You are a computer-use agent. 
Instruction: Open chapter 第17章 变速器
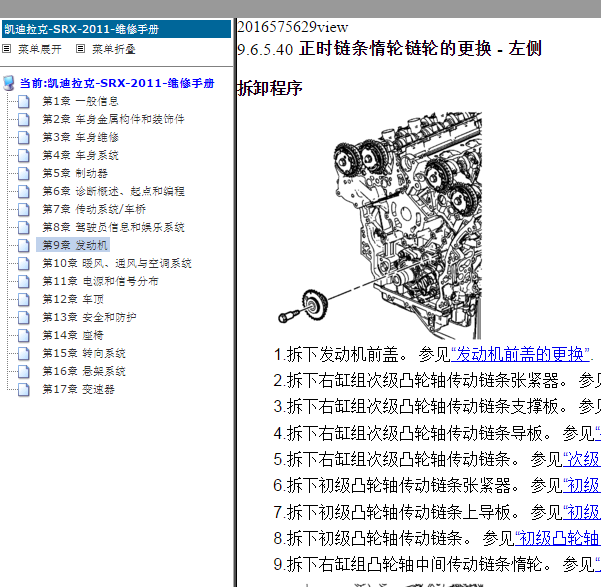78,390
